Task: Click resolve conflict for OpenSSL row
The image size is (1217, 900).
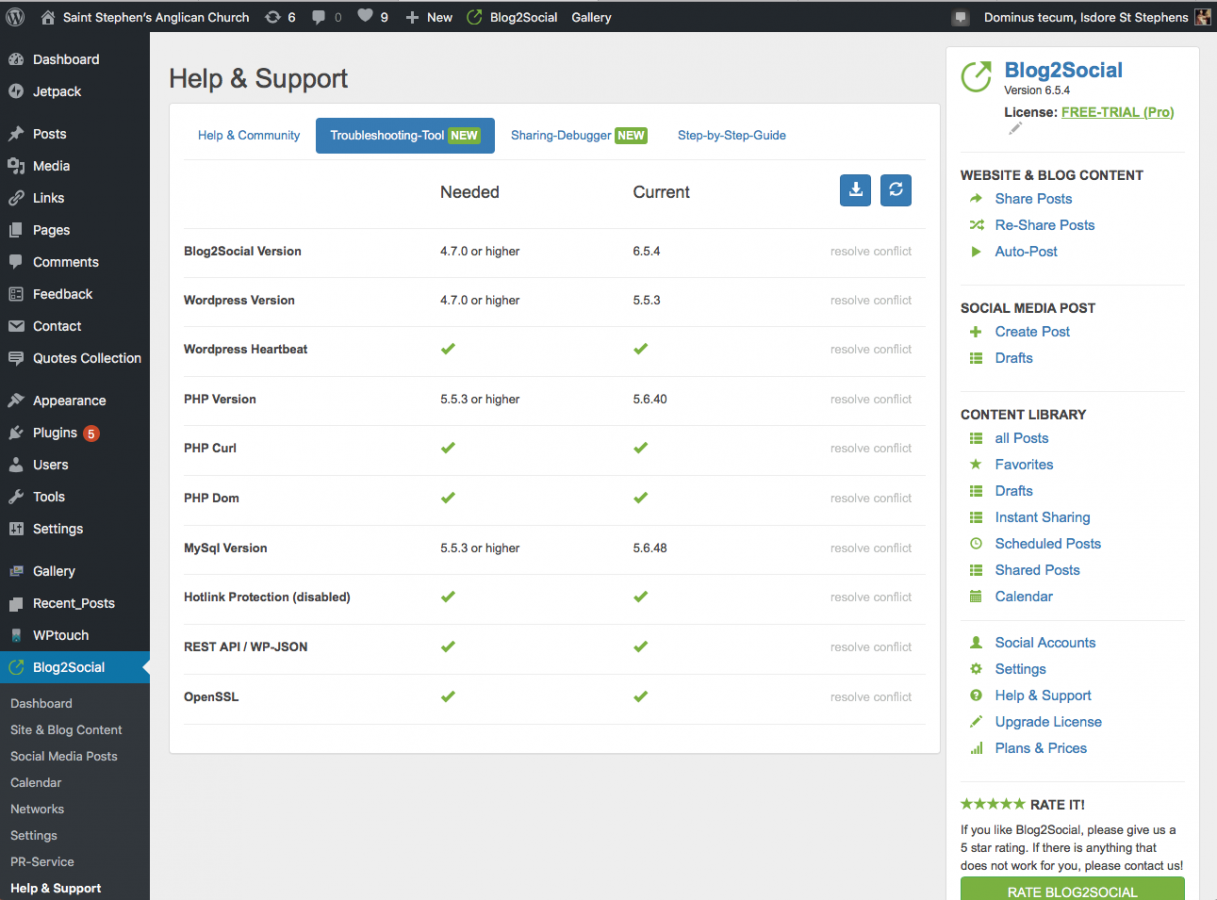Action: [871, 697]
